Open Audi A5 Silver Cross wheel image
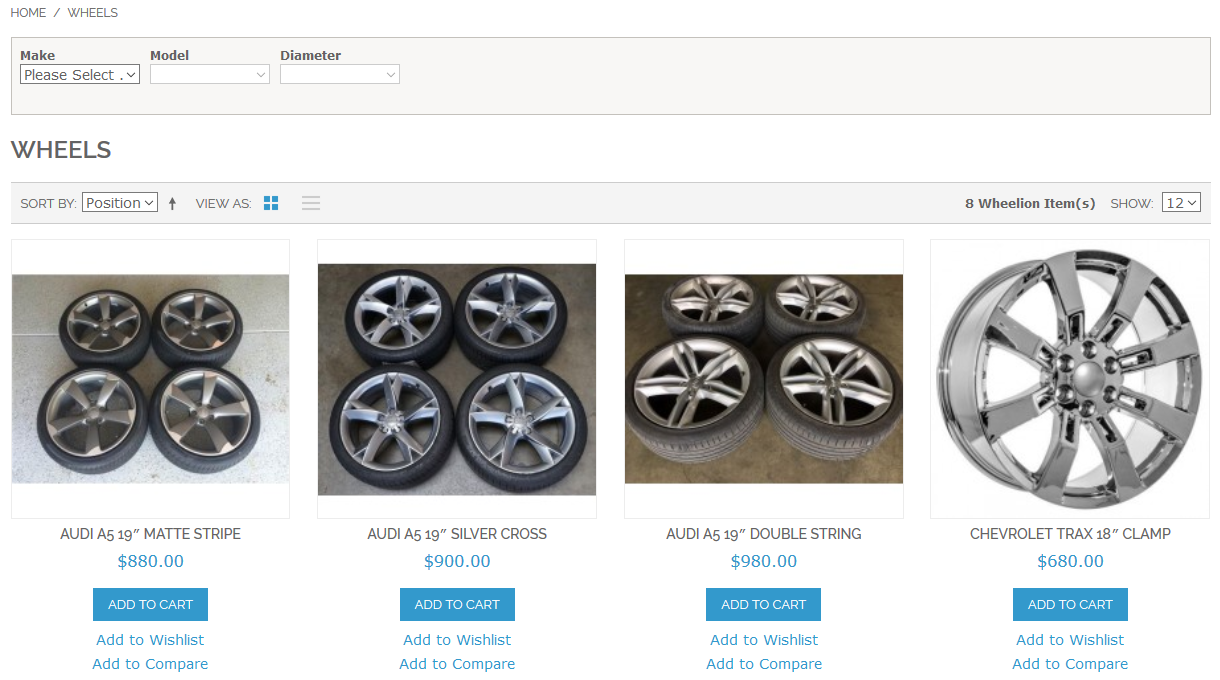The height and width of the screenshot is (680, 1220). pos(457,379)
